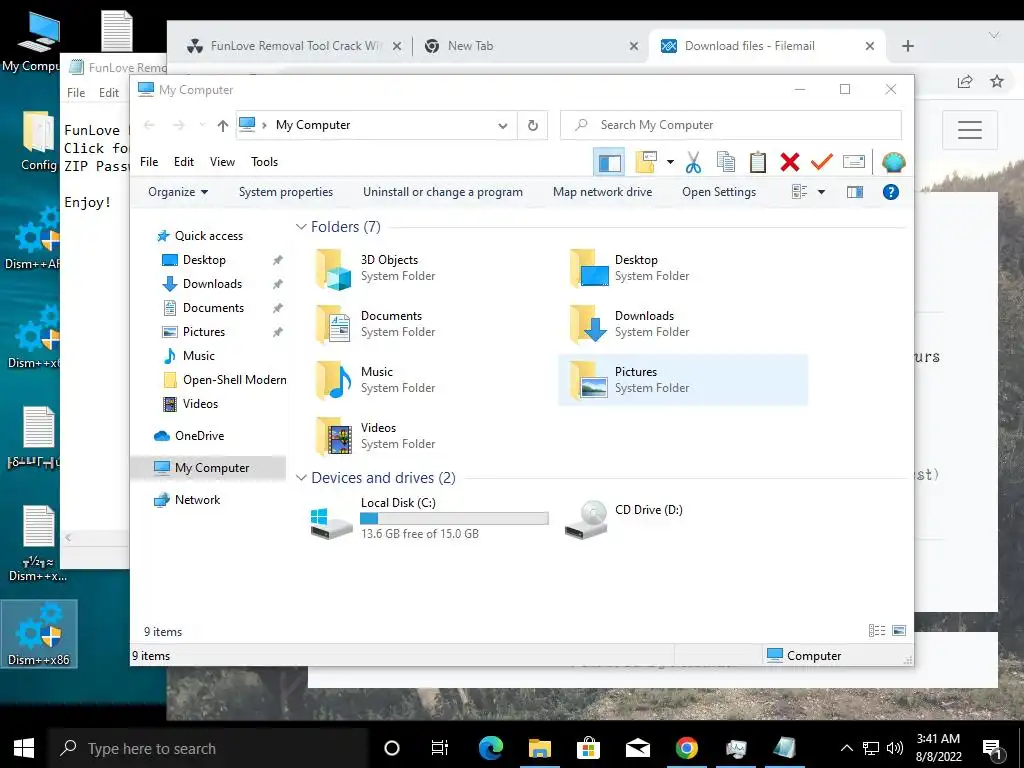Click the Refresh button by address bar
This screenshot has width=1024, height=768.
(533, 125)
